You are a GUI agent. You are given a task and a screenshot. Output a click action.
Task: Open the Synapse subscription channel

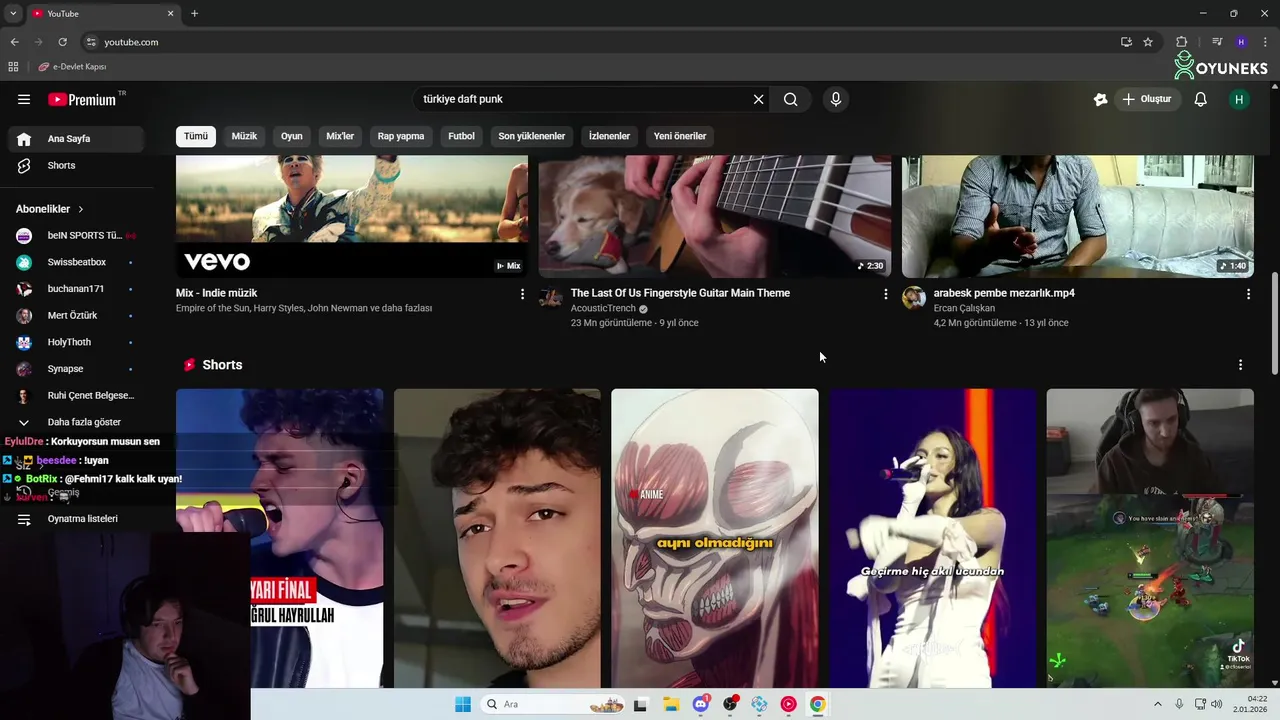(76, 369)
